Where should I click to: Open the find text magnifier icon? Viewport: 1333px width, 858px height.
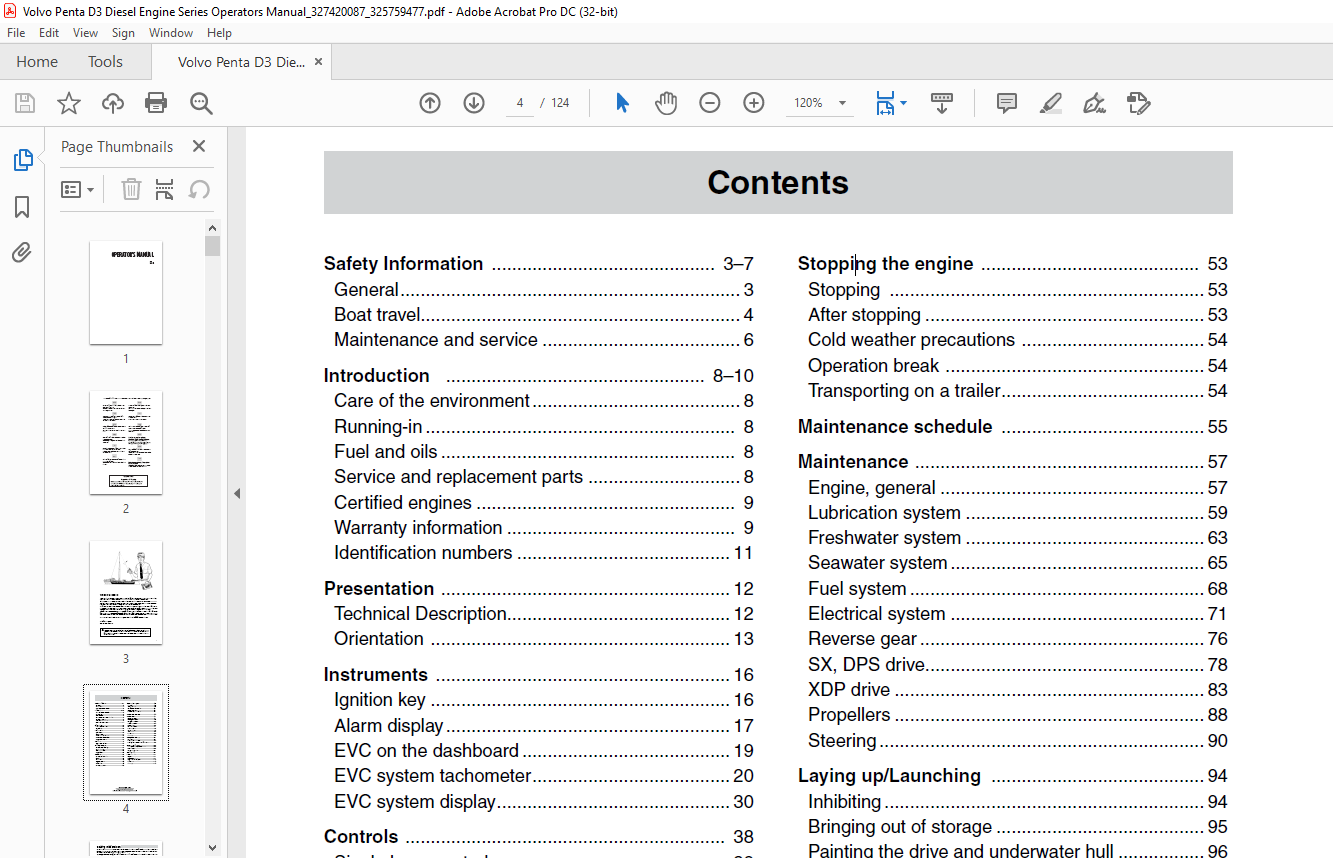pos(201,103)
